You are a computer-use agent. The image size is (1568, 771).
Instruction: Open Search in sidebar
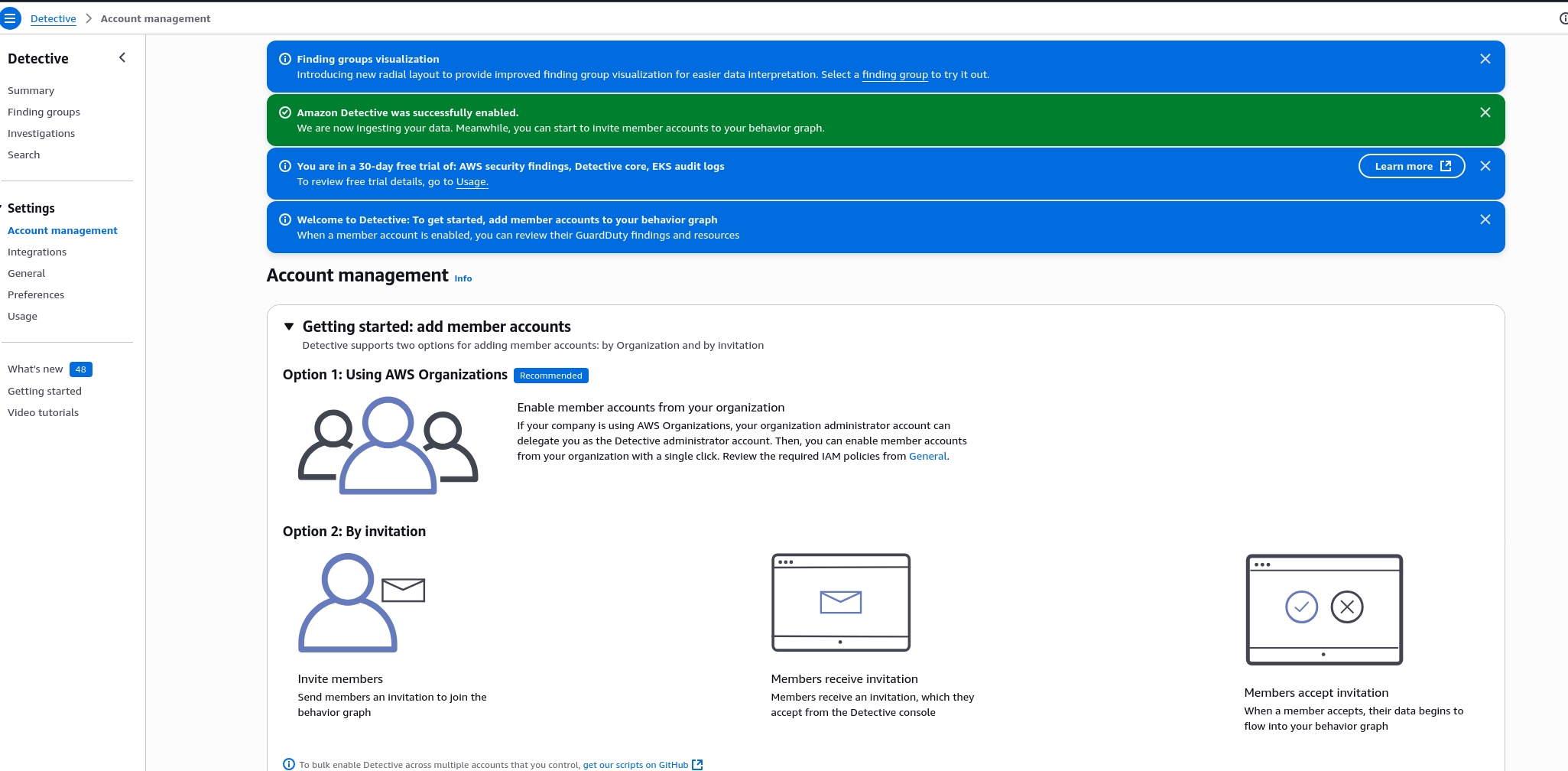point(24,155)
